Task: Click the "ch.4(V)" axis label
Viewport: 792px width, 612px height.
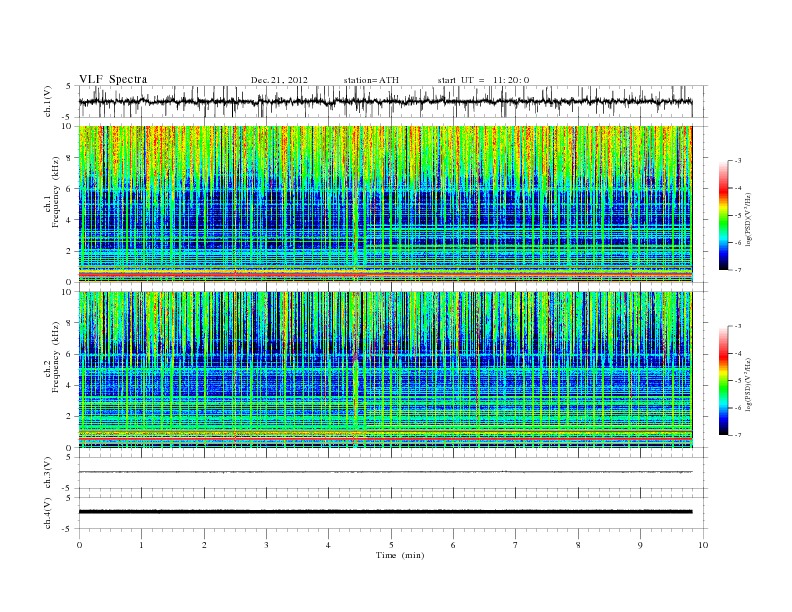Action: click(48, 513)
